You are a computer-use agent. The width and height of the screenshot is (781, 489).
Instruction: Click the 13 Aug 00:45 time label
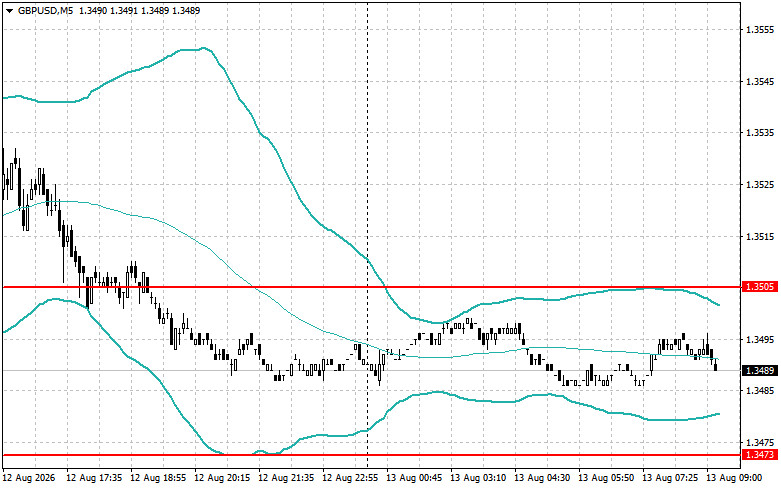click(x=414, y=478)
